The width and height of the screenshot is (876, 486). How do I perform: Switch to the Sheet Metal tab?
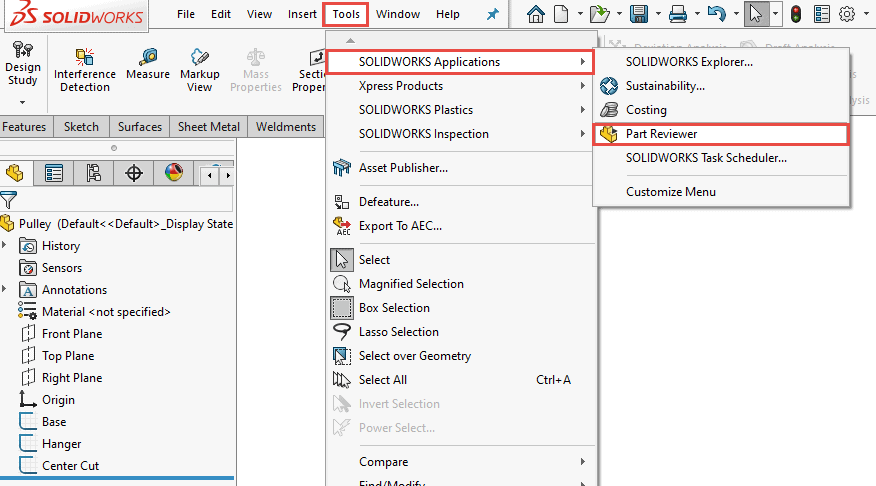click(x=208, y=127)
